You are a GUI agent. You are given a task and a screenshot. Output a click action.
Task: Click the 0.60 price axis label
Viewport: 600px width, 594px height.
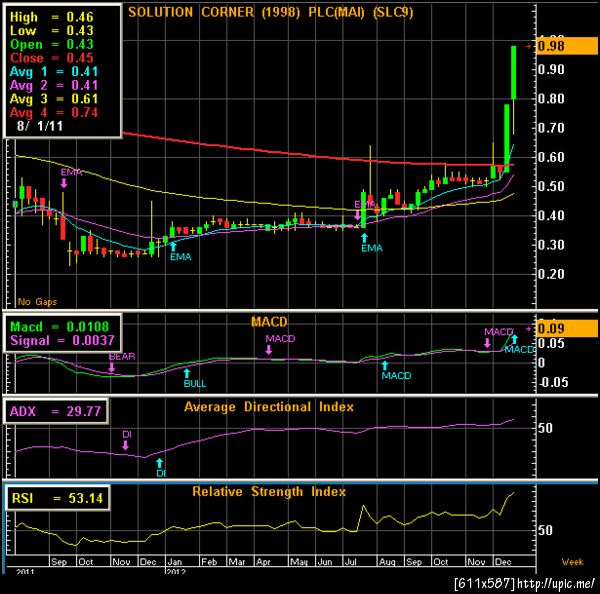(551, 157)
